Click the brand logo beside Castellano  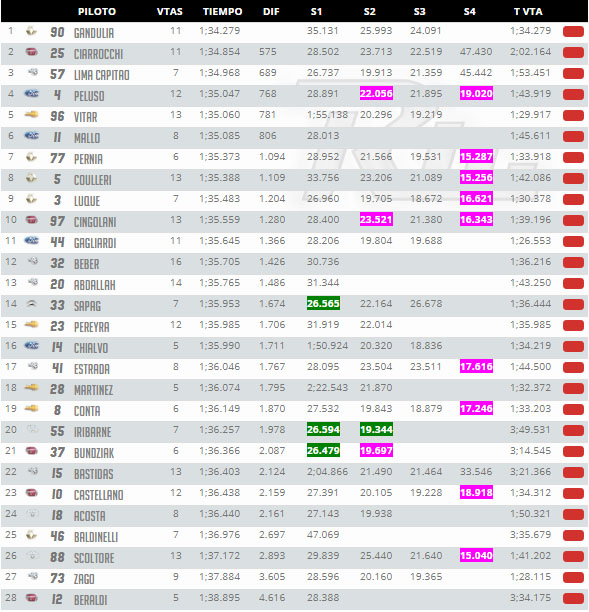31,493
